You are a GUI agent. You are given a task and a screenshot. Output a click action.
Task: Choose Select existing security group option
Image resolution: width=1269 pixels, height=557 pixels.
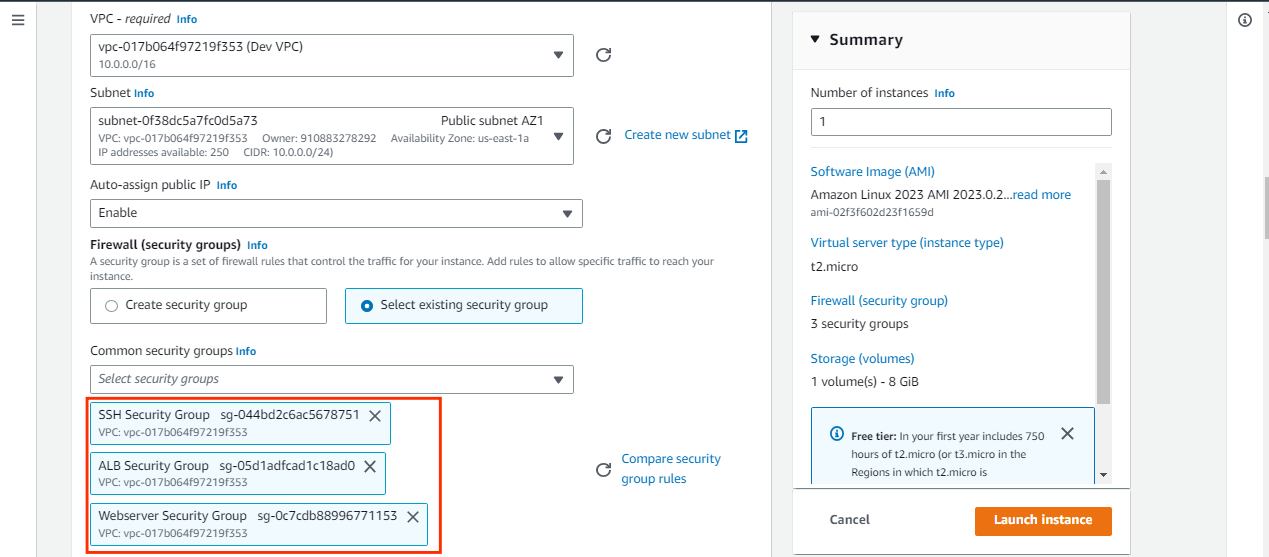click(464, 306)
